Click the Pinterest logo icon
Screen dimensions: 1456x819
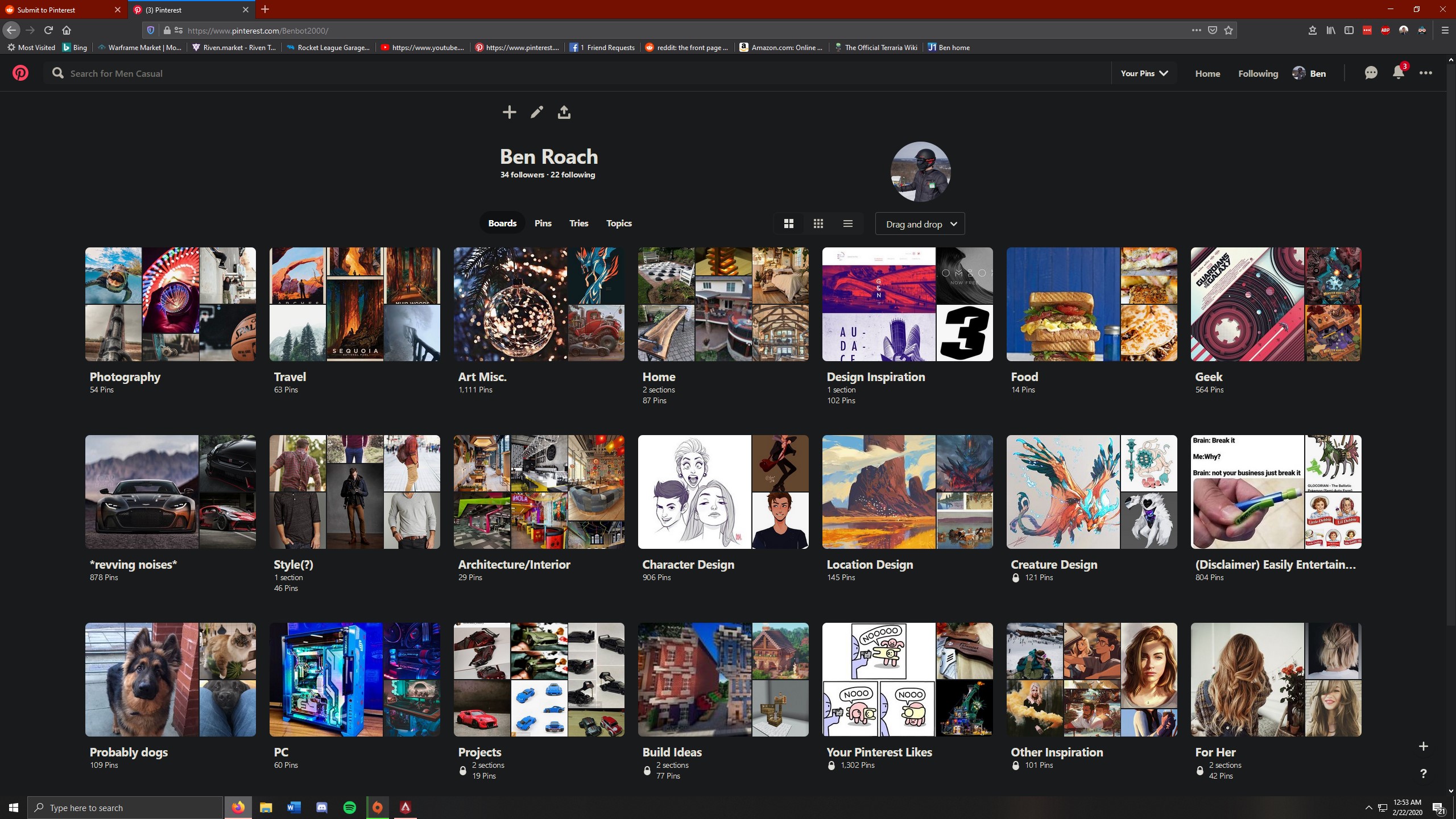pyautogui.click(x=20, y=73)
